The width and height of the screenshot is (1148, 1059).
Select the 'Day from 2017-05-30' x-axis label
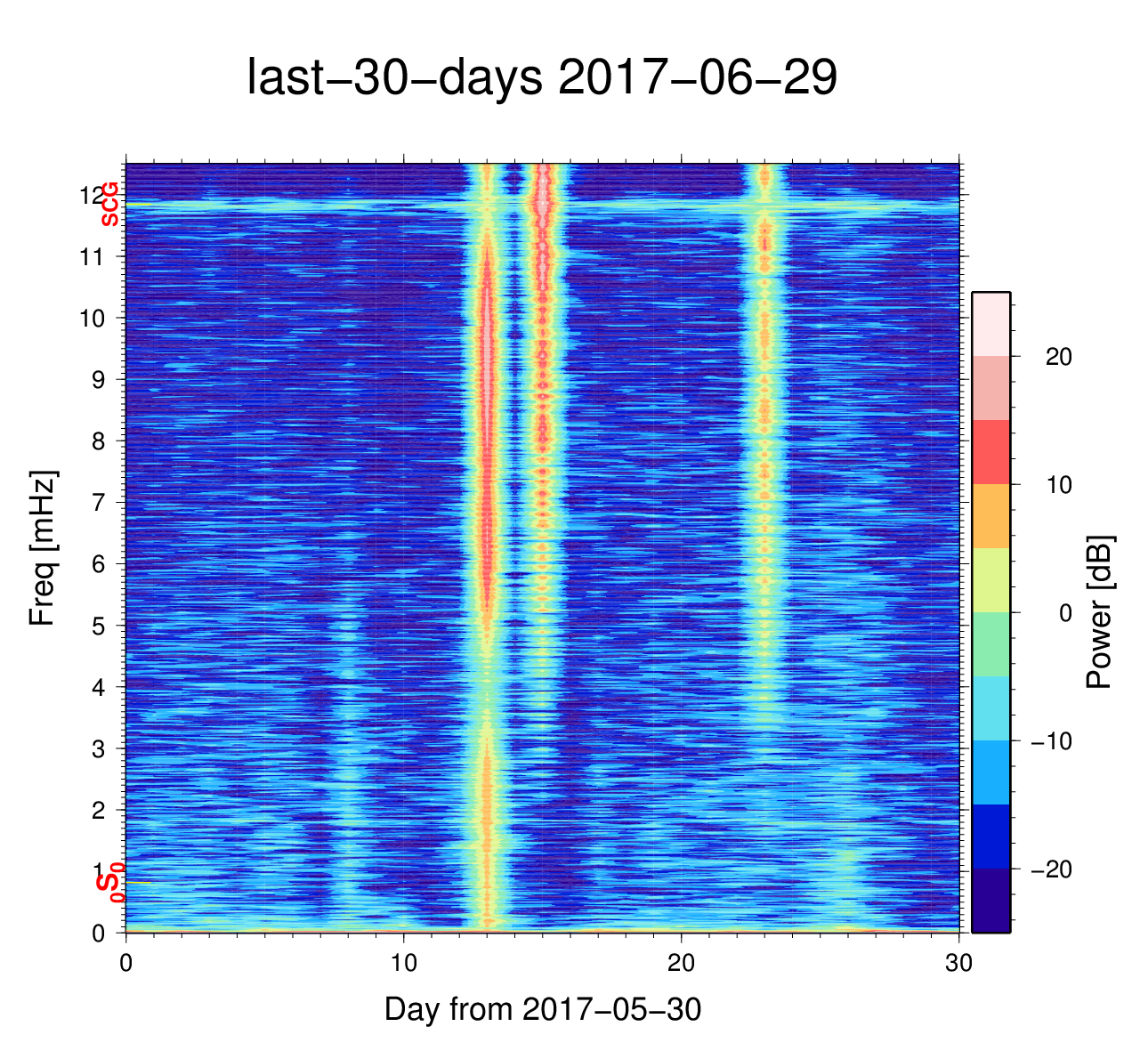tap(542, 1009)
